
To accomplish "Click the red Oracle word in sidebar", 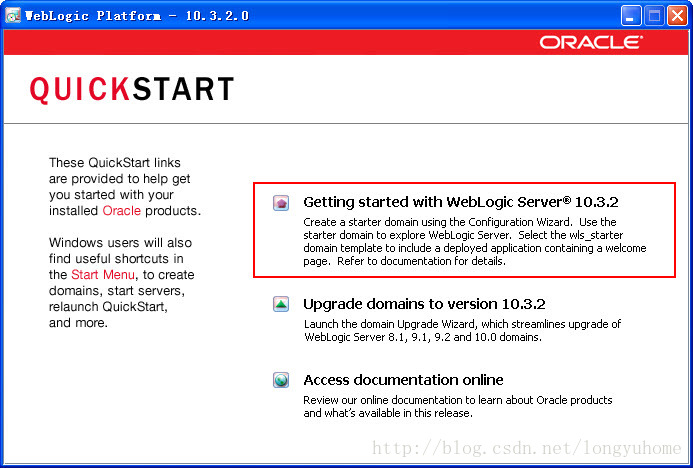I will pos(122,211).
